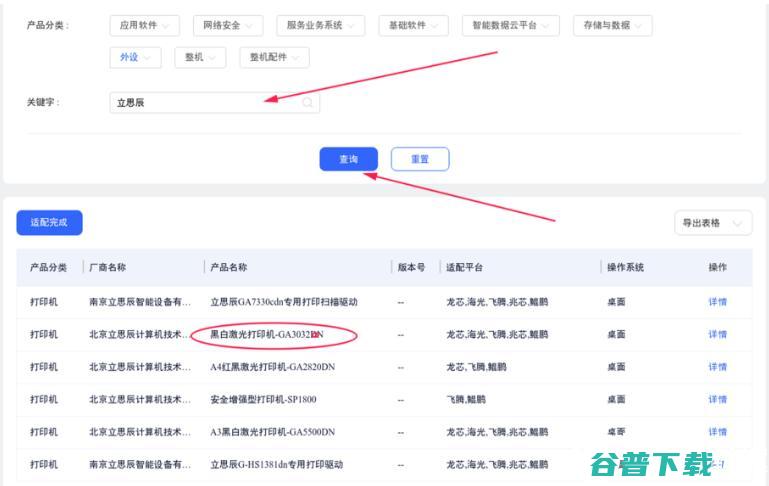Click the 版本号 column header
The image size is (769, 486).
click(x=411, y=267)
